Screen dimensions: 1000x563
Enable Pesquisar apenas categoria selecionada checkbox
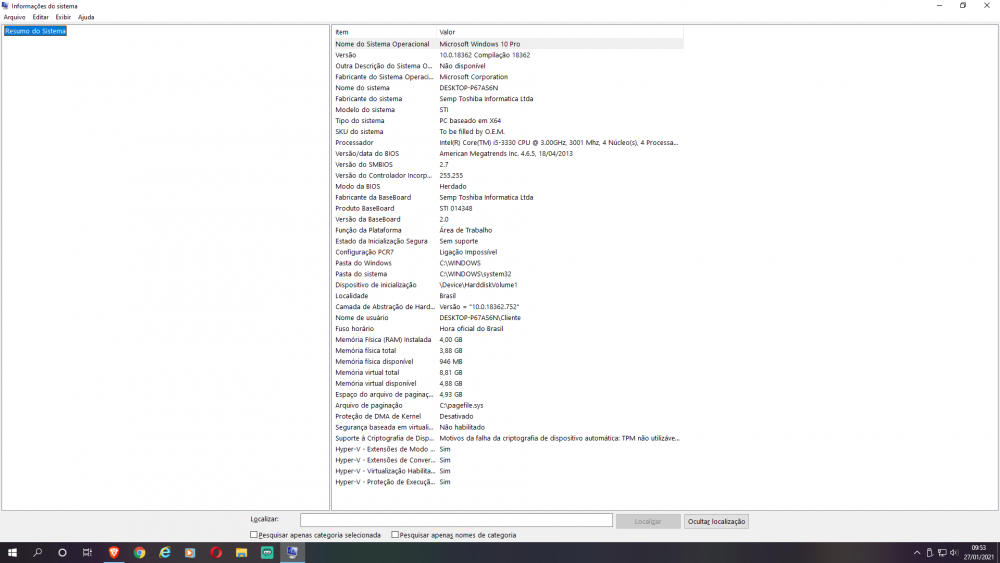coord(254,535)
